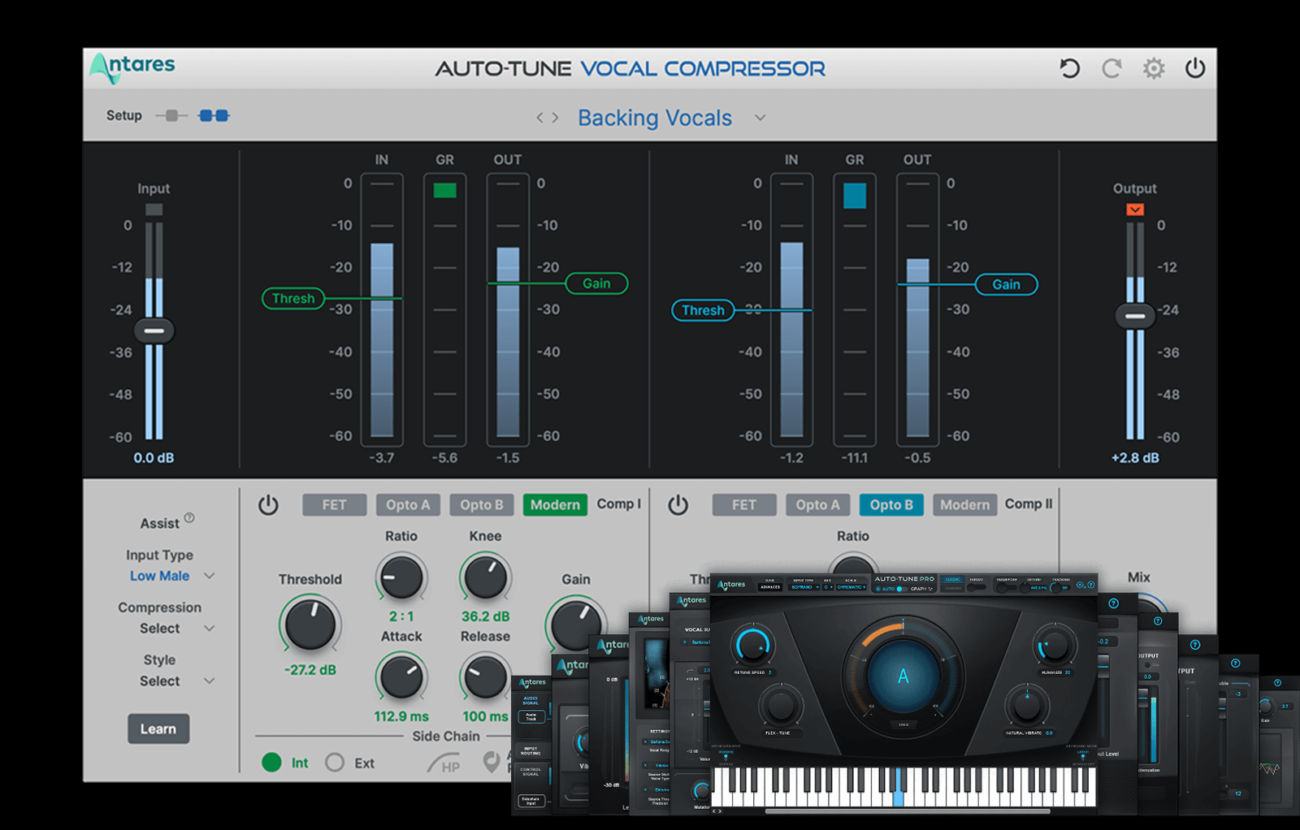Go to the previous preset arrow
The width and height of the screenshot is (1300, 830).
coord(541,118)
